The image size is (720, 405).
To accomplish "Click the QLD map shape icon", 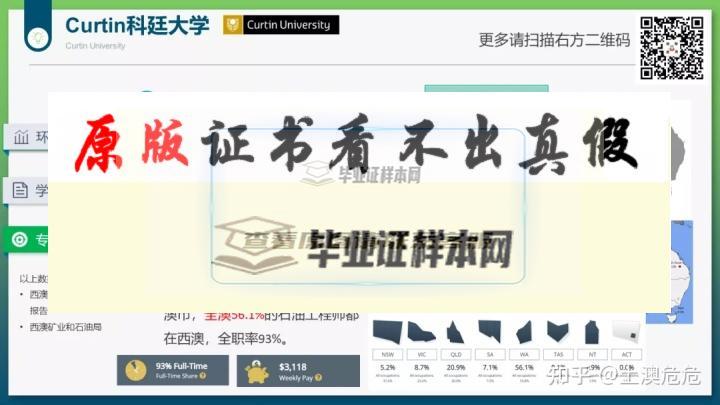I will [455, 332].
